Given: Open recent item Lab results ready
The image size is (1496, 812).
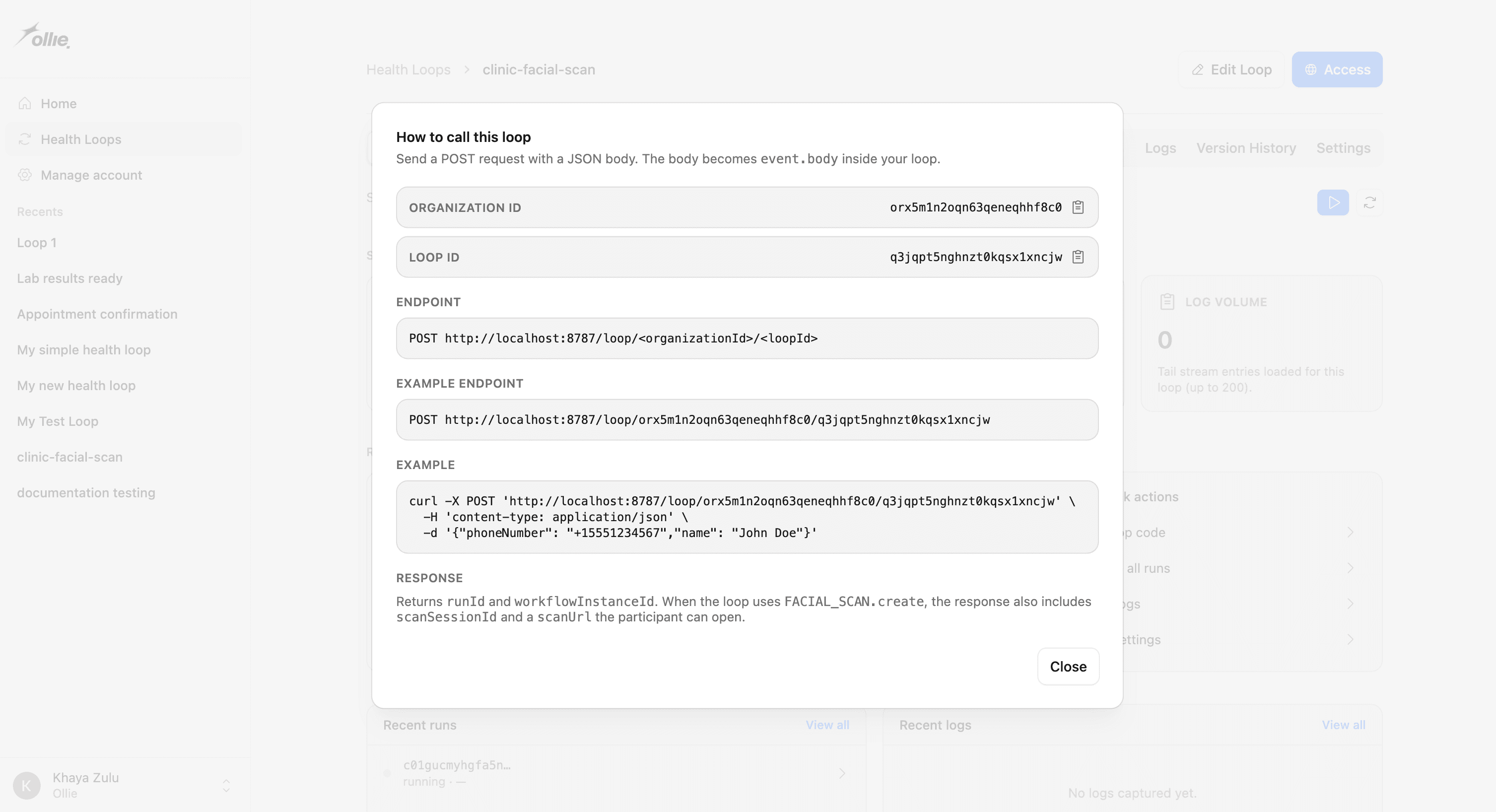Looking at the screenshot, I should 69,278.
